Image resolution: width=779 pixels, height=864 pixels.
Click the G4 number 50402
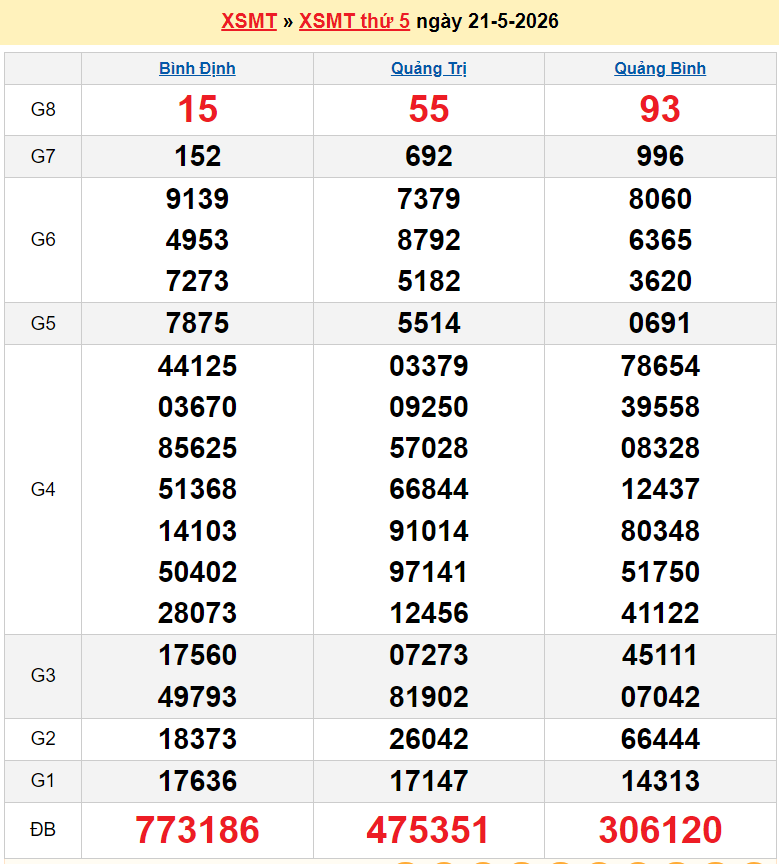[197, 572]
